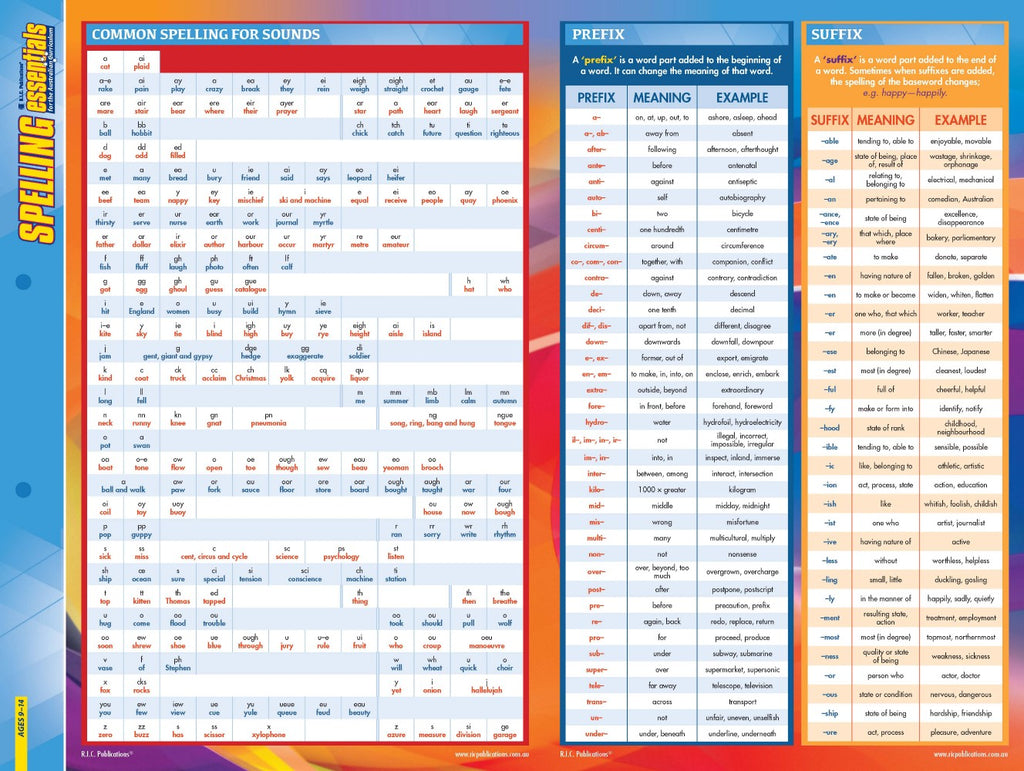Click the word 'pneumonia' in the spelling chart
This screenshot has width=1024, height=771.
click(x=268, y=423)
